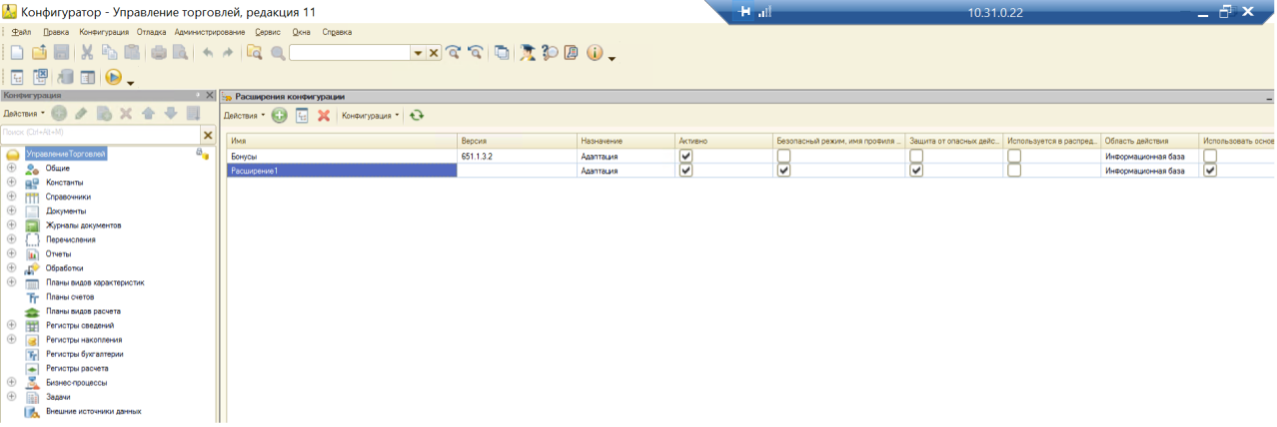Click the green refresh arrows icon

pyautogui.click(x=416, y=116)
